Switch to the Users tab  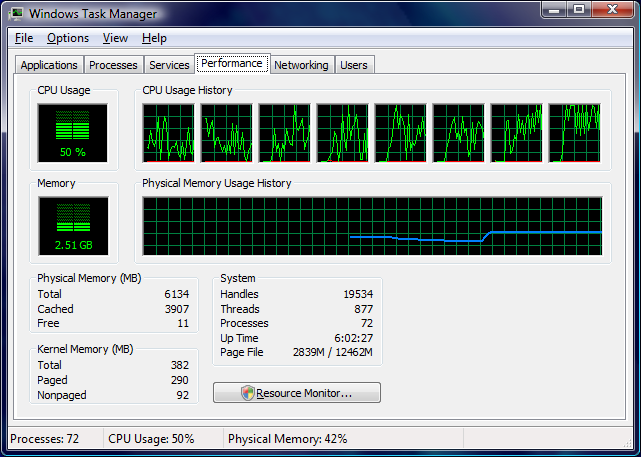[x=354, y=65]
